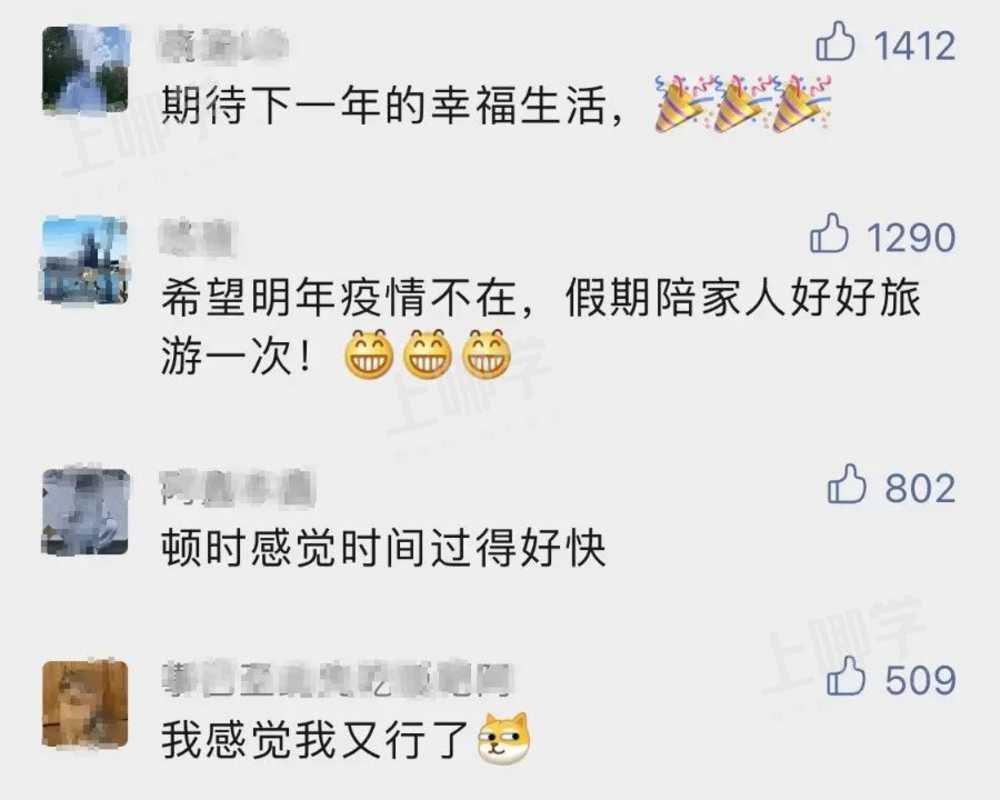Tap the first grinning face emoji

(369, 354)
